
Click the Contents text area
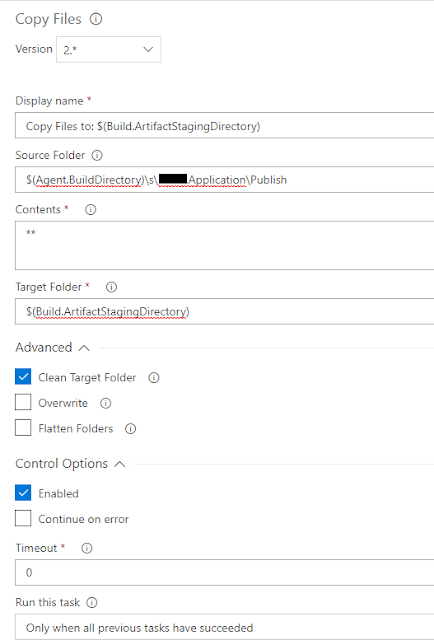225,245
